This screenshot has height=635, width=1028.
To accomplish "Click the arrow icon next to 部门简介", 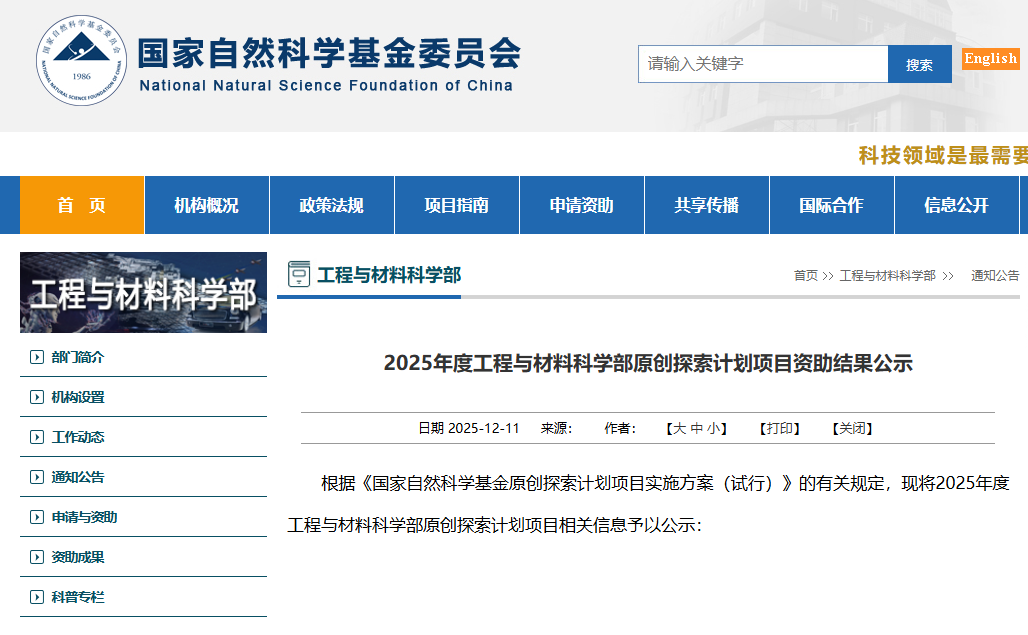I will pos(37,357).
